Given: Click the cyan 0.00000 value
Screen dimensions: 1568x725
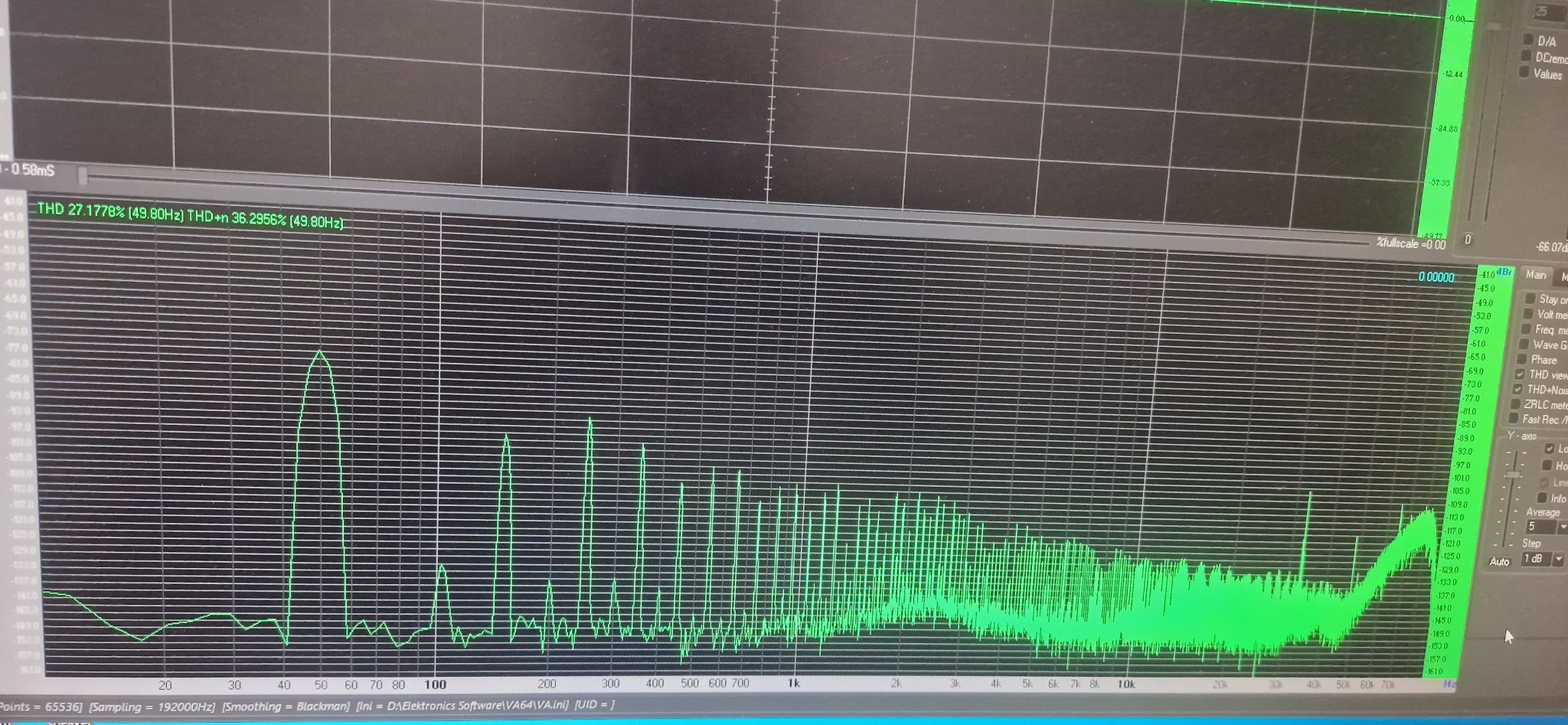Looking at the screenshot, I should 1436,277.
